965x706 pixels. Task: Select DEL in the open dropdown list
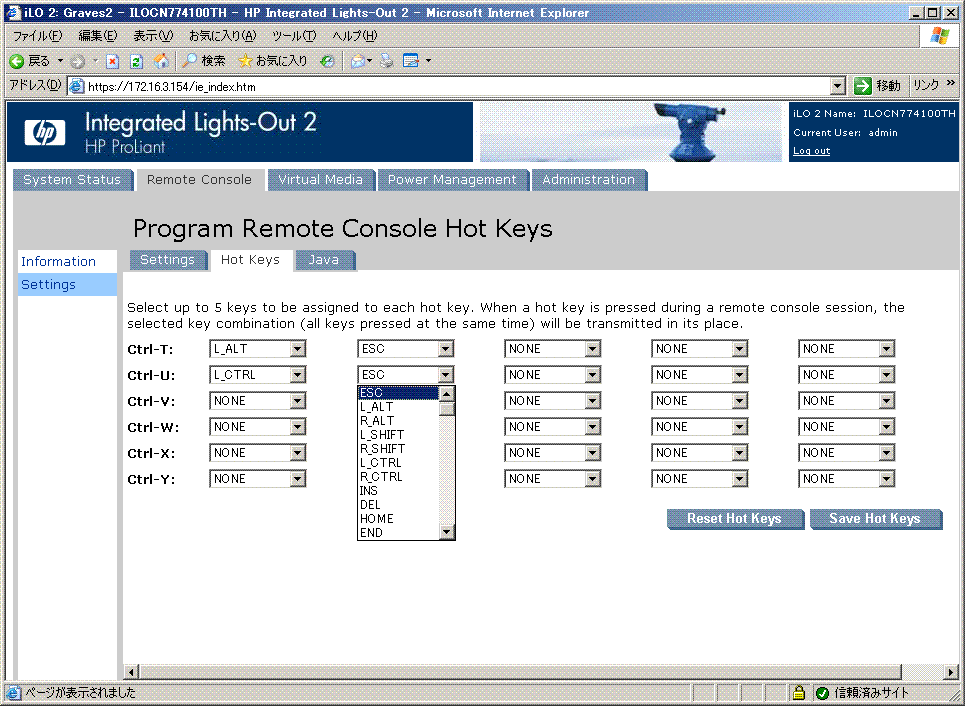coord(399,505)
